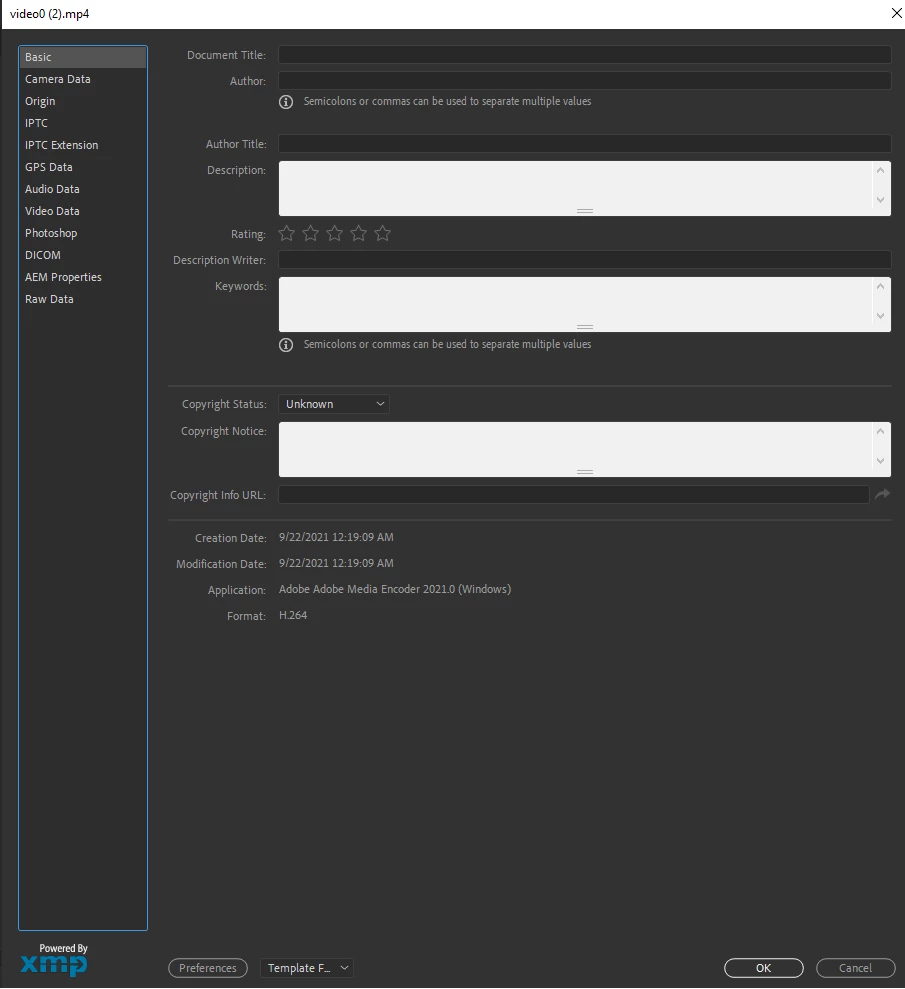Select the IPTC section
Screen dimensions: 905x989
coord(83,123)
